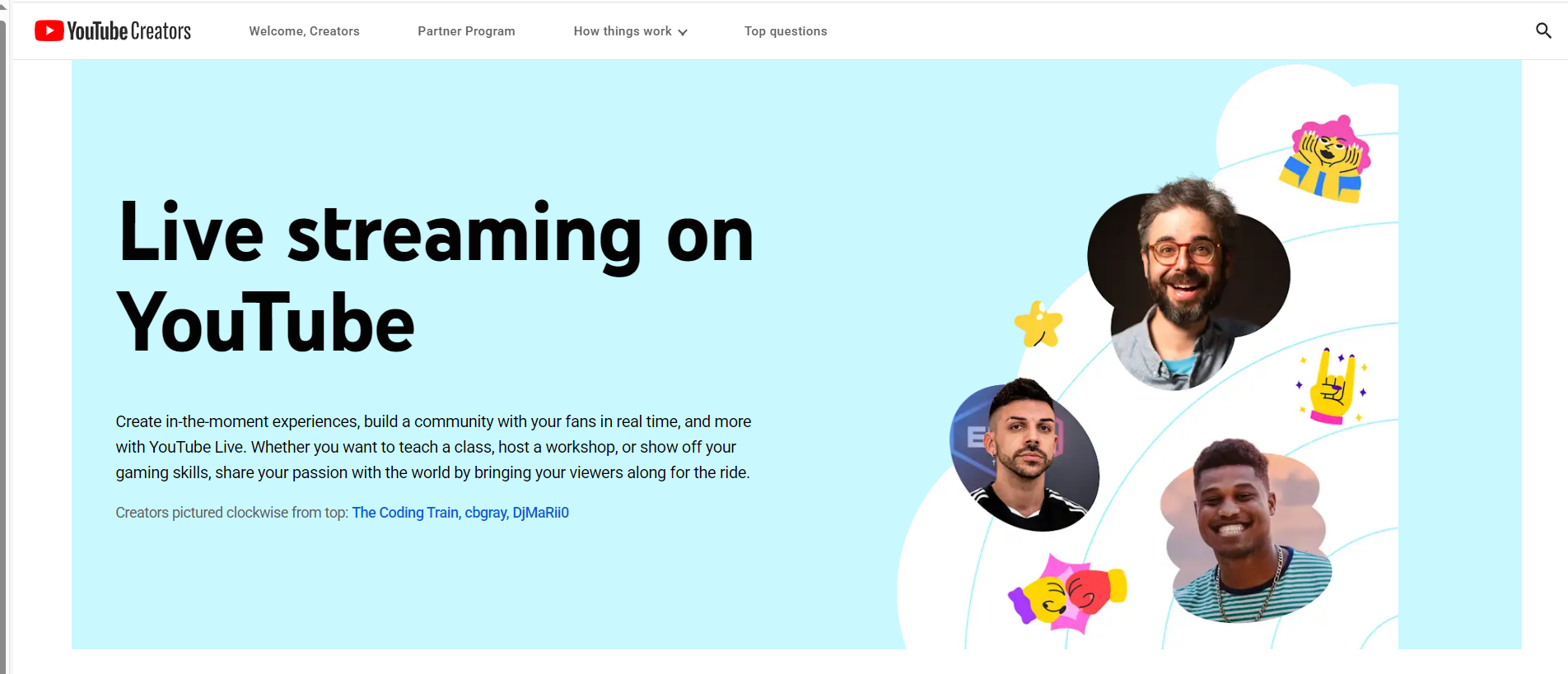Go to Welcome, Creators page
Screen dimensions: 1568x674
click(x=304, y=31)
